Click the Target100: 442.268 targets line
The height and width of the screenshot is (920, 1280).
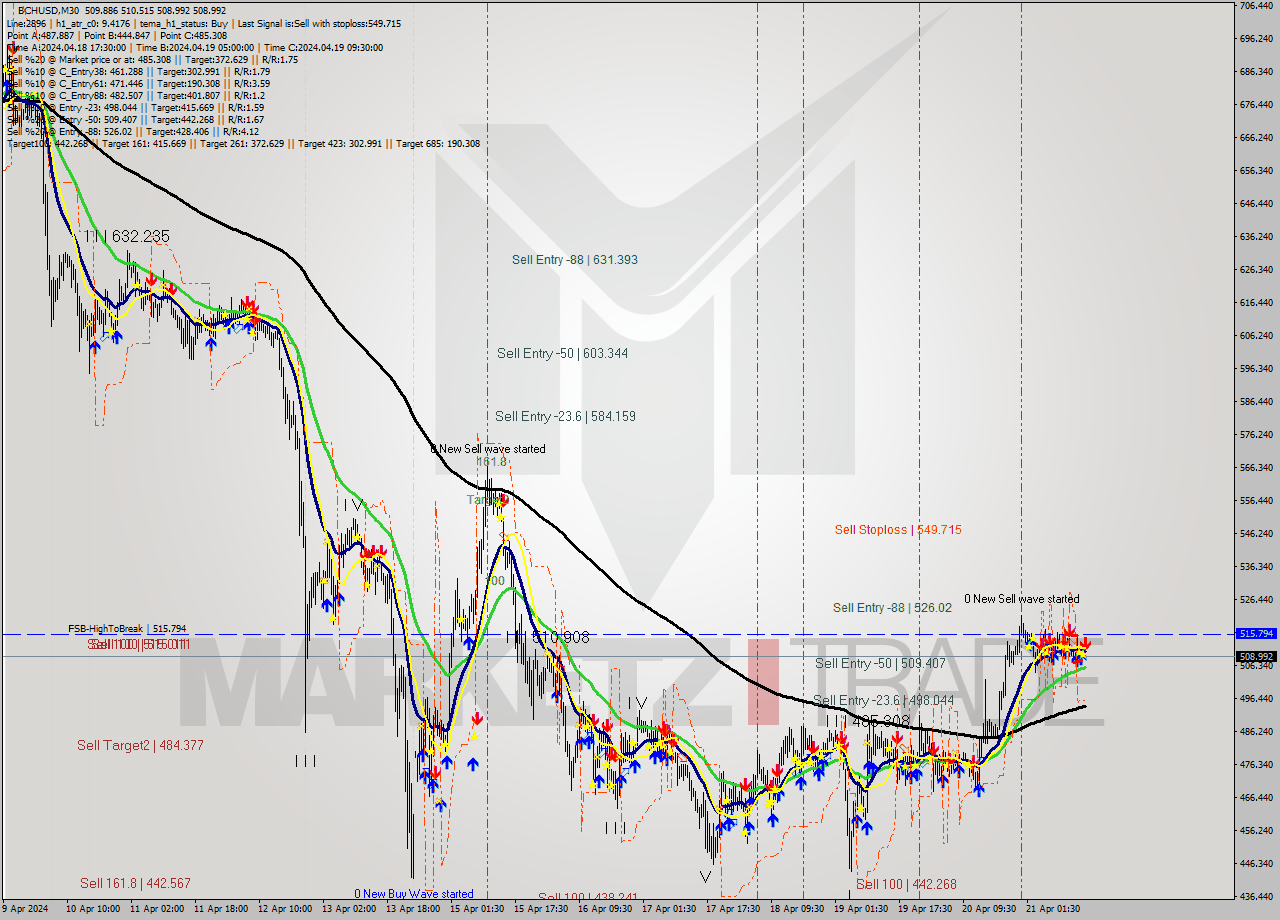(243, 144)
